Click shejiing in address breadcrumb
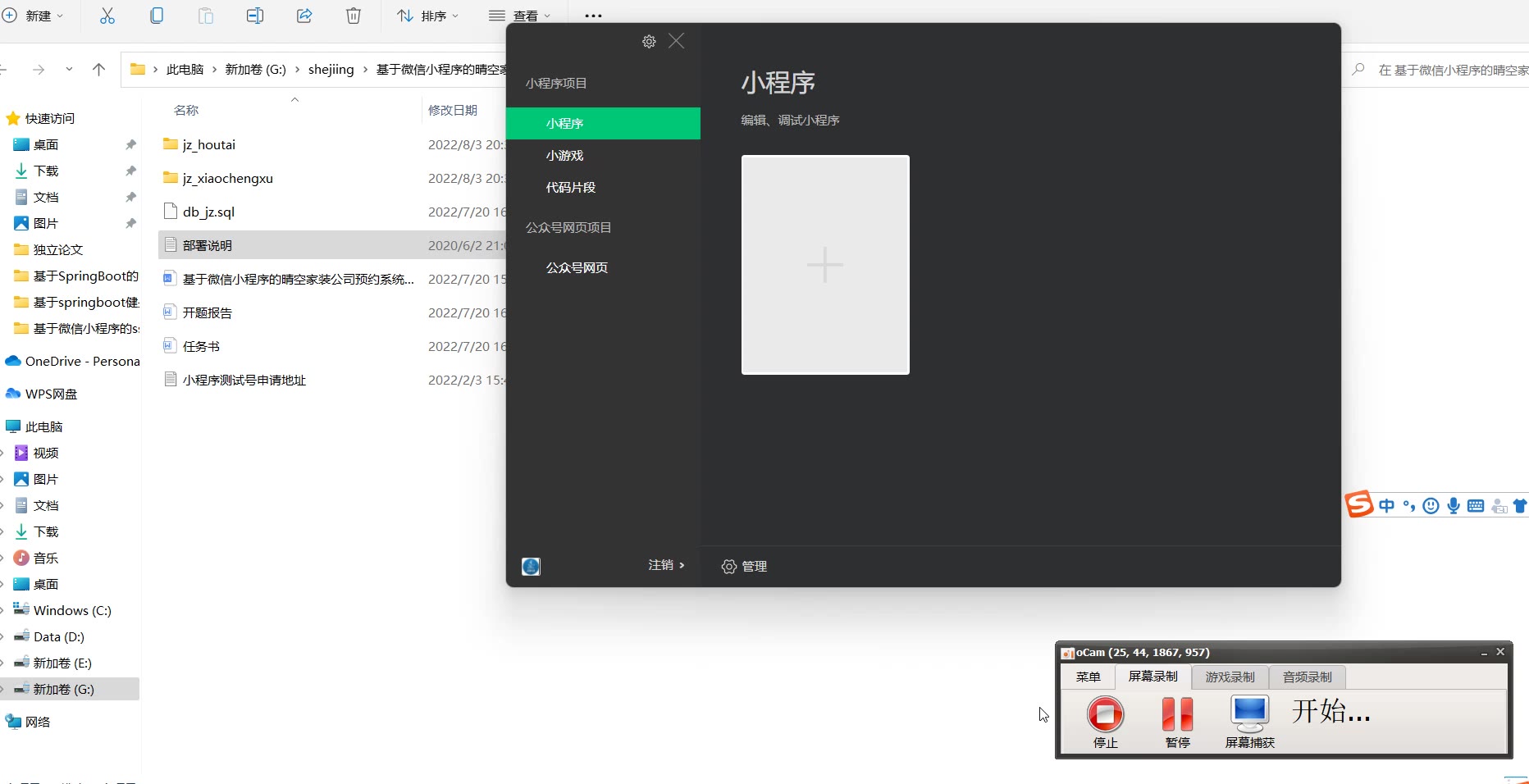 click(331, 70)
